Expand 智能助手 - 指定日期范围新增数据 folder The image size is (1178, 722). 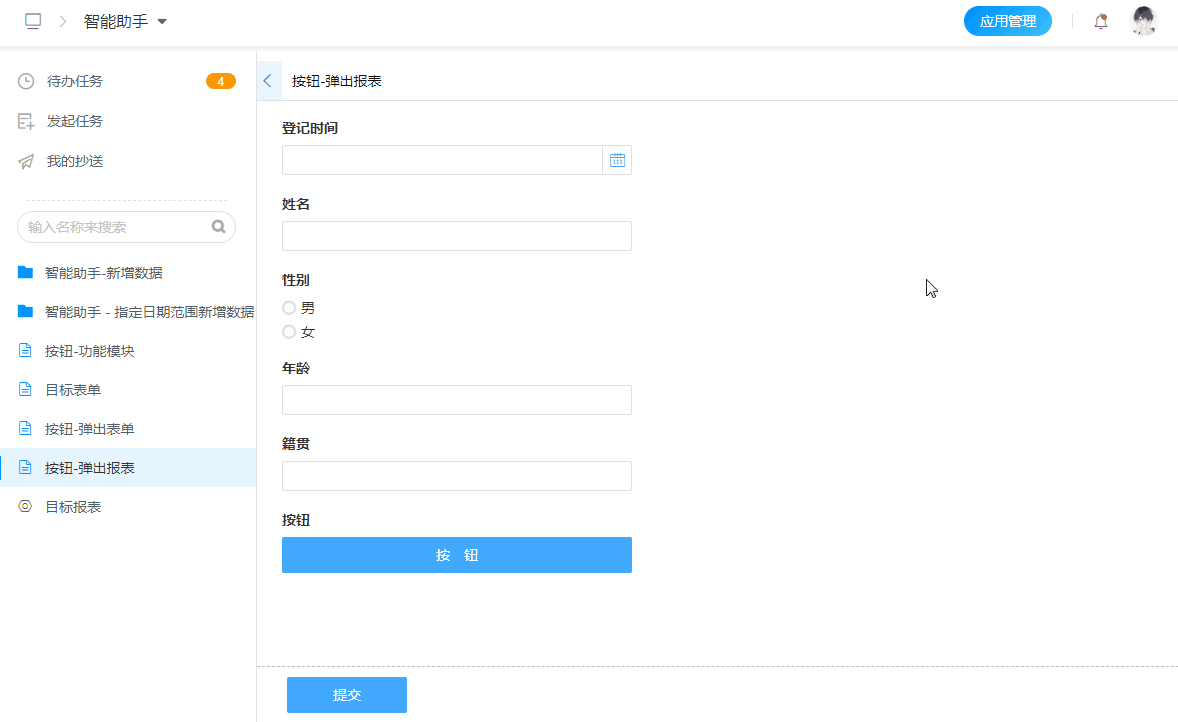point(148,312)
